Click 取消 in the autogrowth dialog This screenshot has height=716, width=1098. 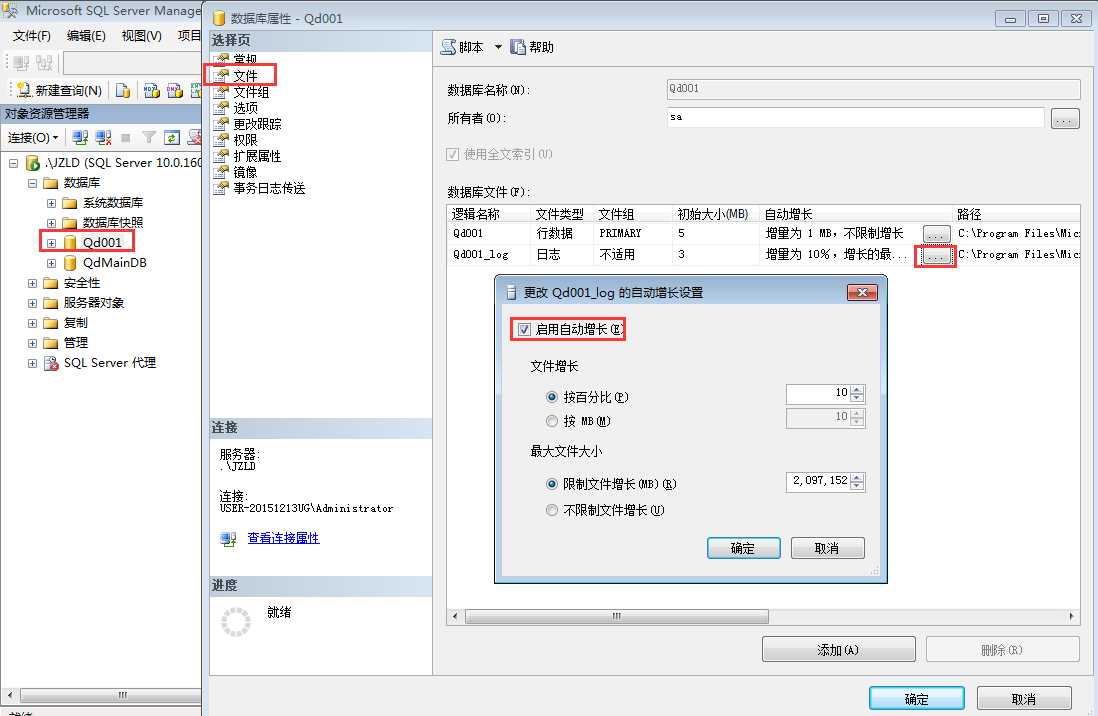click(x=827, y=548)
